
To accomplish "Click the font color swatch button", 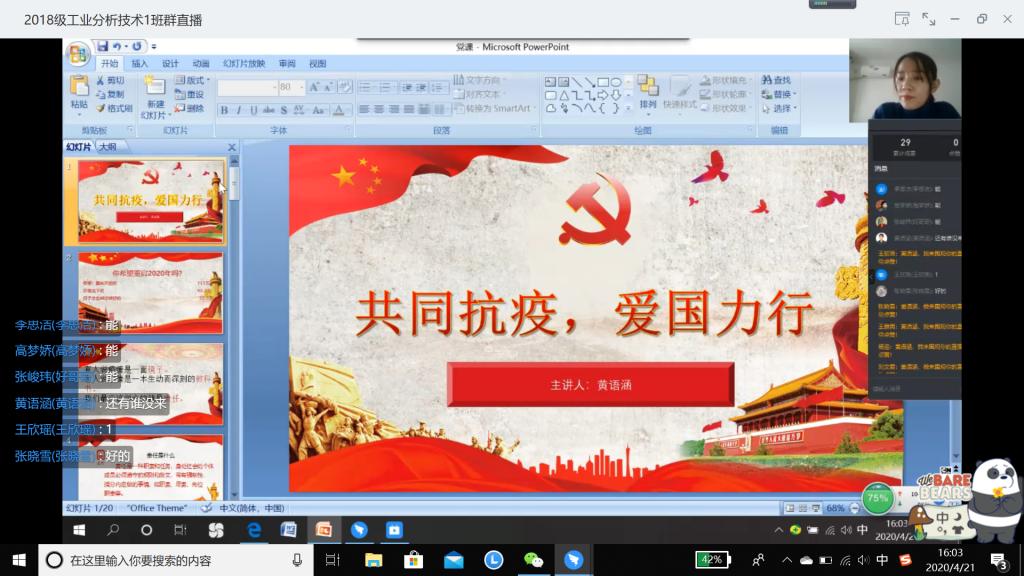I will 339,110.
